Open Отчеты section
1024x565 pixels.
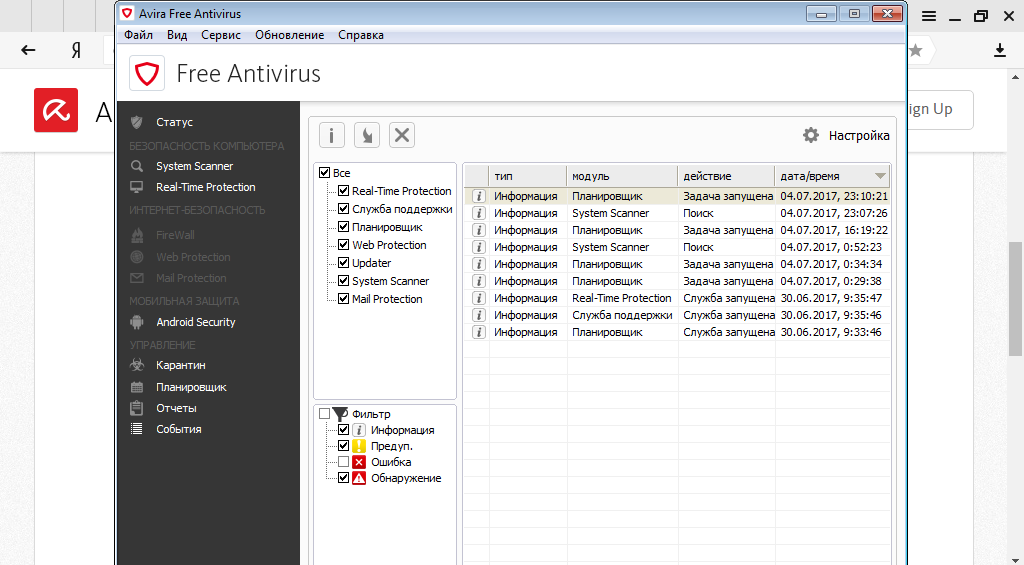click(x=176, y=408)
